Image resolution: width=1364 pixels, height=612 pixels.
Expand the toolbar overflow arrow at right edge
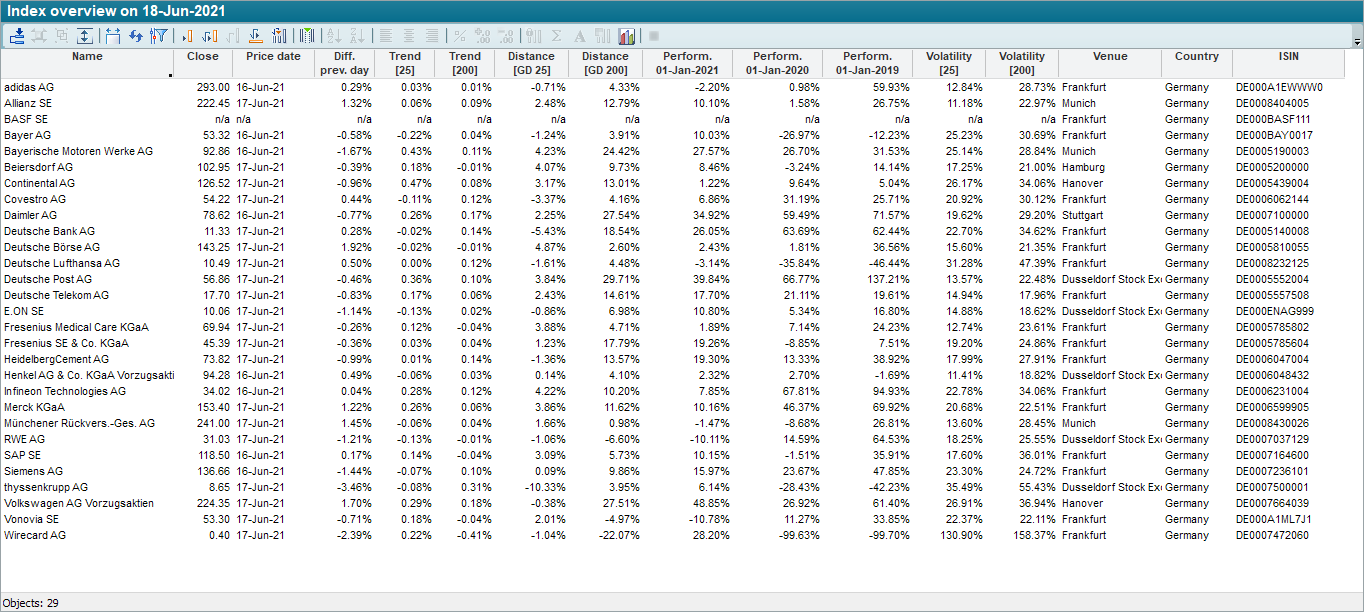coord(1356,42)
